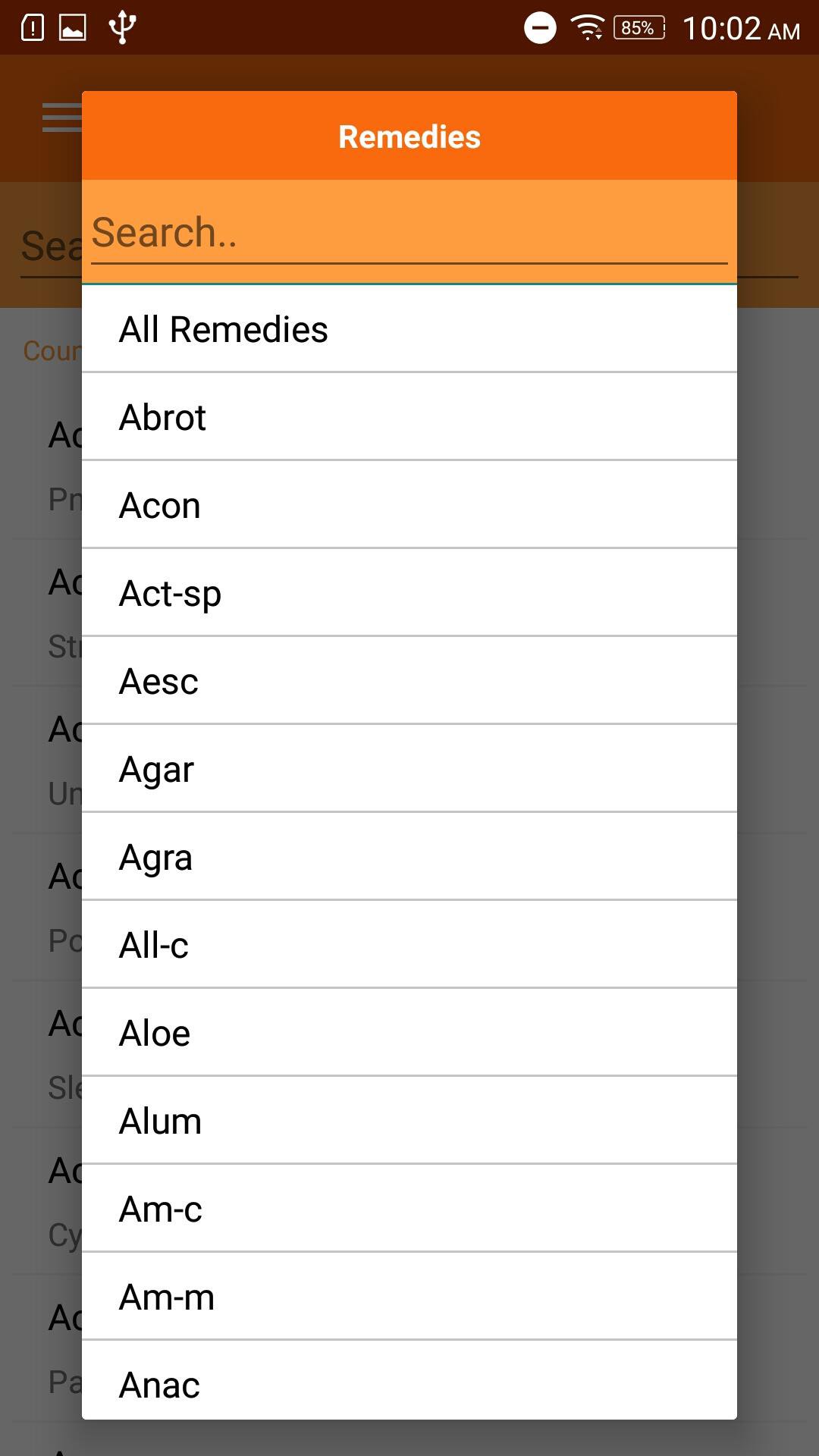Pick Aloe from remedies

pos(408,1034)
